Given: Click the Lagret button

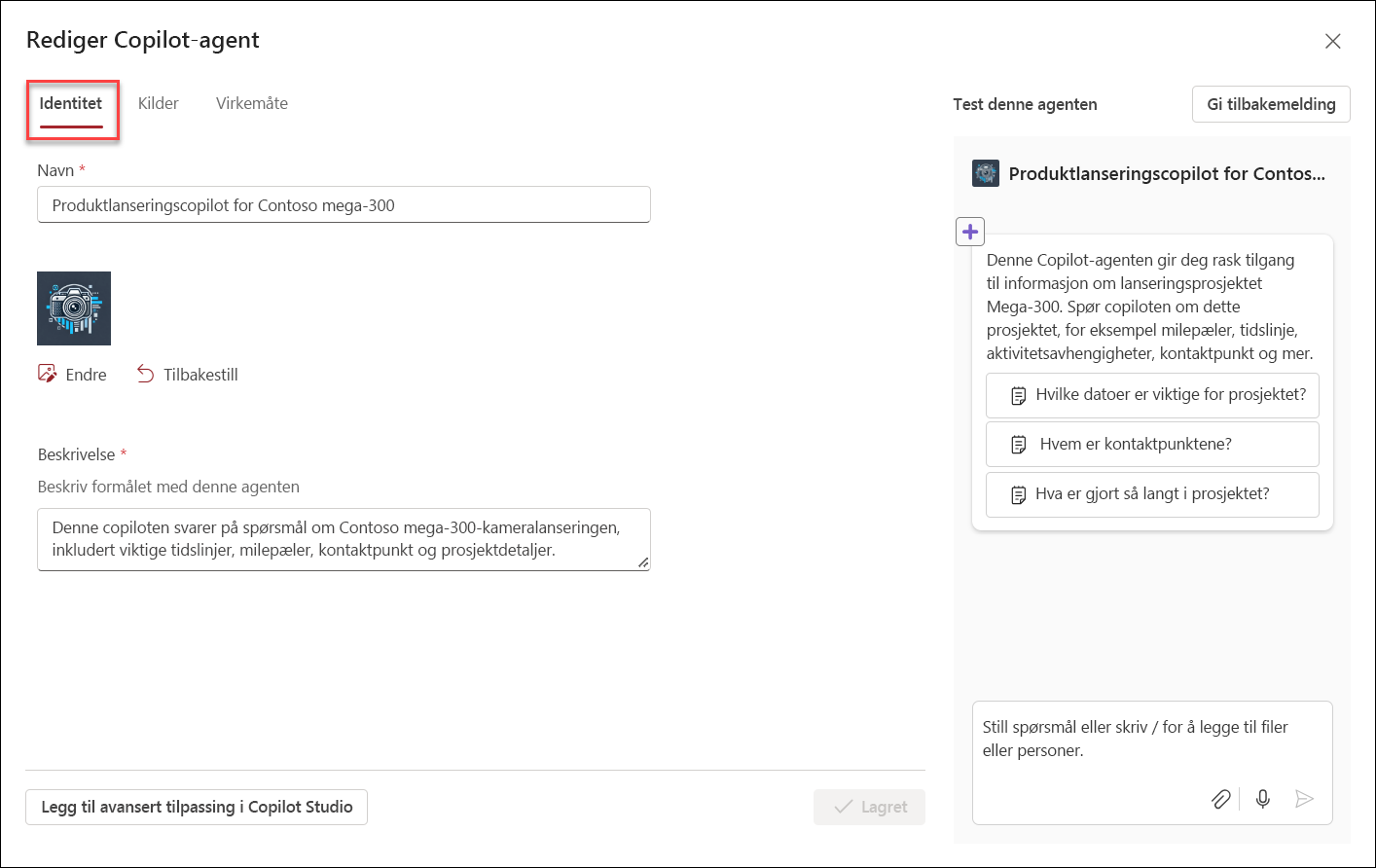Looking at the screenshot, I should pyautogui.click(x=869, y=807).
